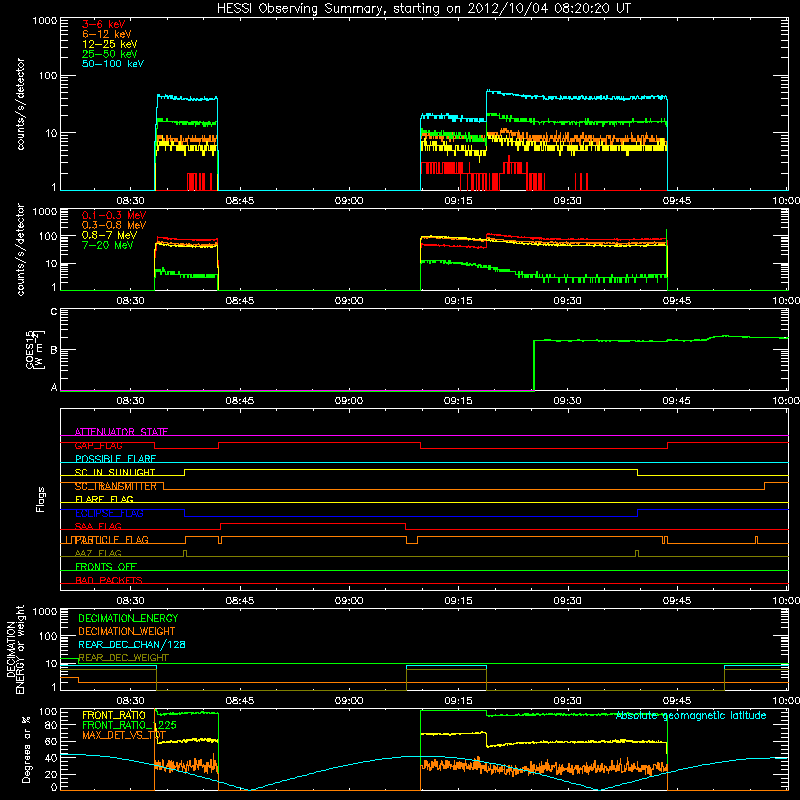Image resolution: width=800 pixels, height=800 pixels.
Task: Click the SC_IN_SUNLIGHT flag label
Action: click(x=115, y=472)
